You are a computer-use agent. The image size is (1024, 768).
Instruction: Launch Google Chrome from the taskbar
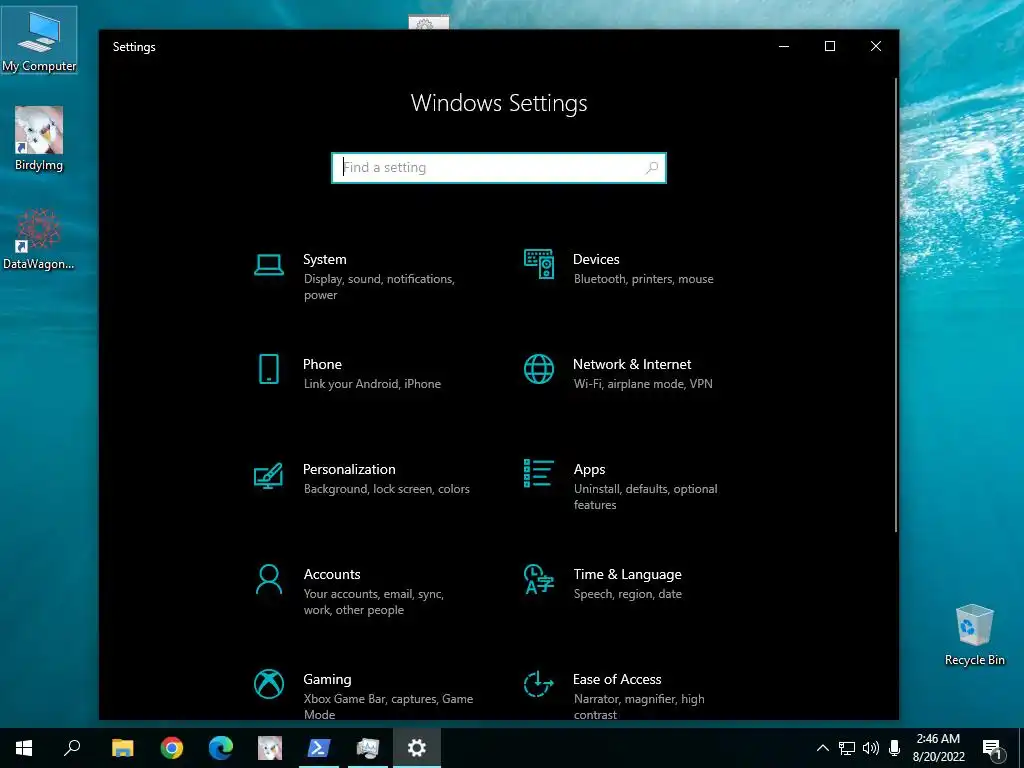(x=172, y=748)
